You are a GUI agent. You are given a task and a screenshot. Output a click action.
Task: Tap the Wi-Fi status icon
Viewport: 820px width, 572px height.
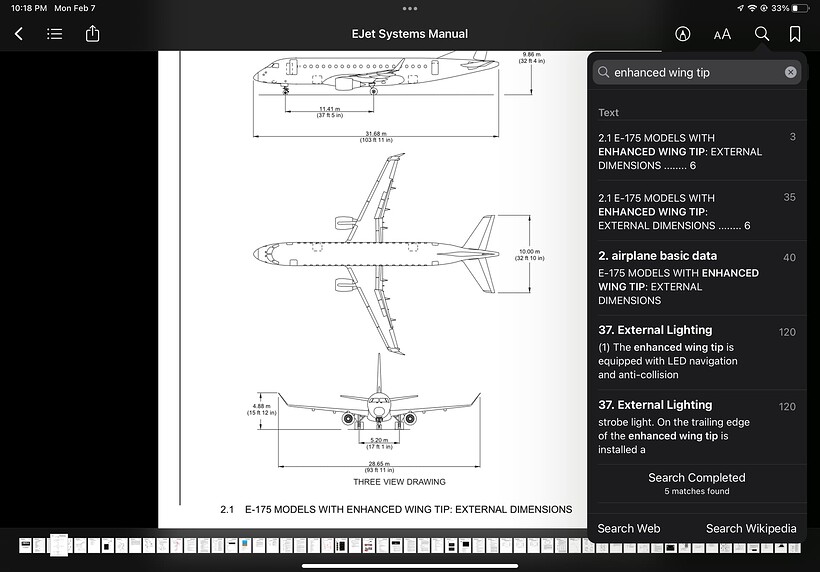coord(752,8)
